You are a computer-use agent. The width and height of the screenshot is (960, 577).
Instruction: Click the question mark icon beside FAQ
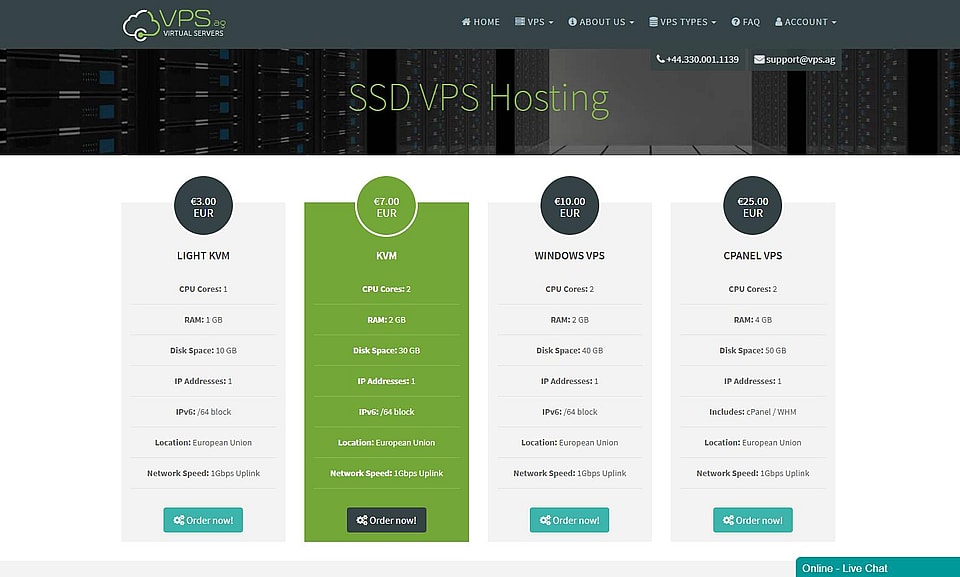tap(735, 21)
